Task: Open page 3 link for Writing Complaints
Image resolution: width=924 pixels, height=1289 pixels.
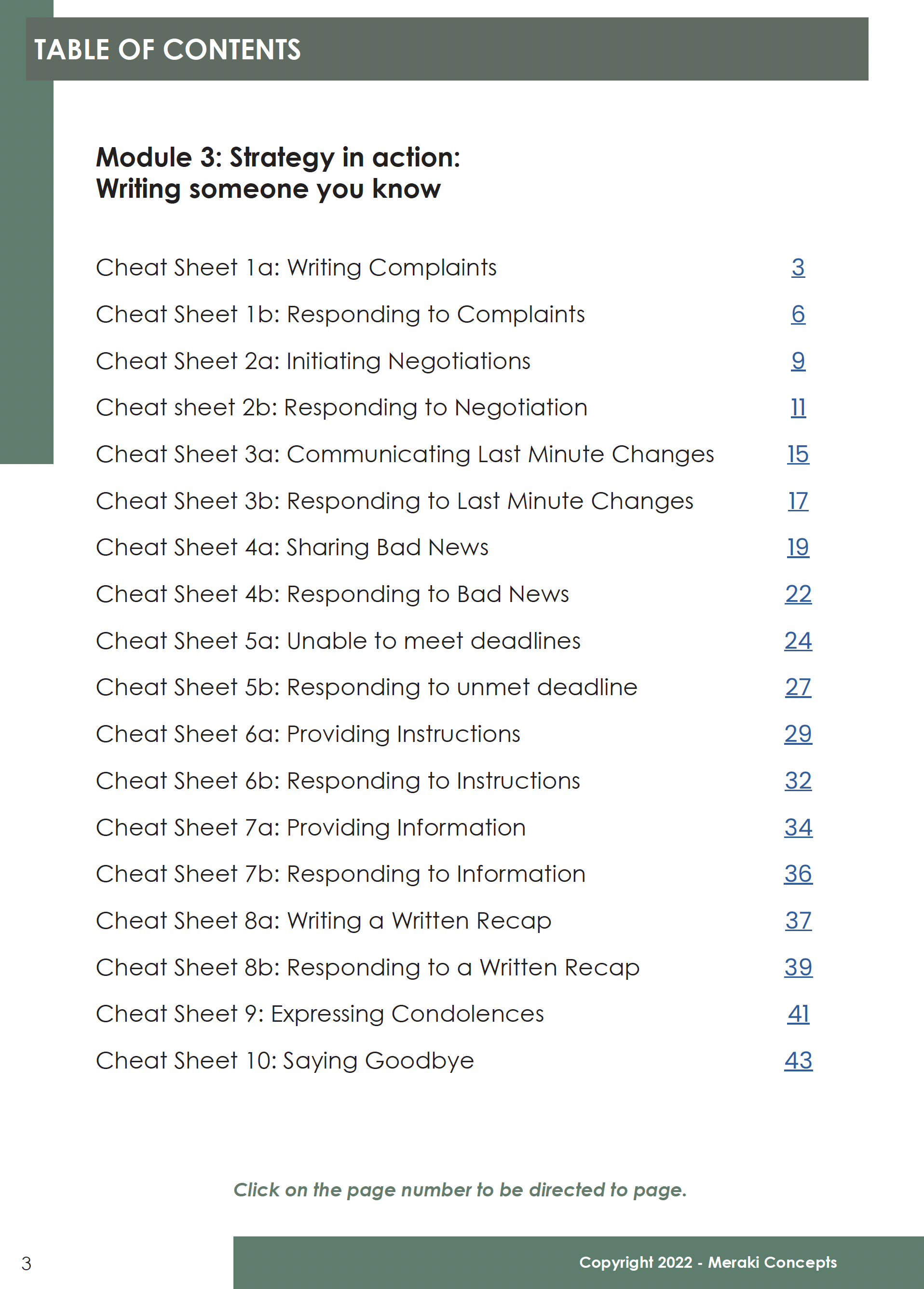Action: coord(798,268)
